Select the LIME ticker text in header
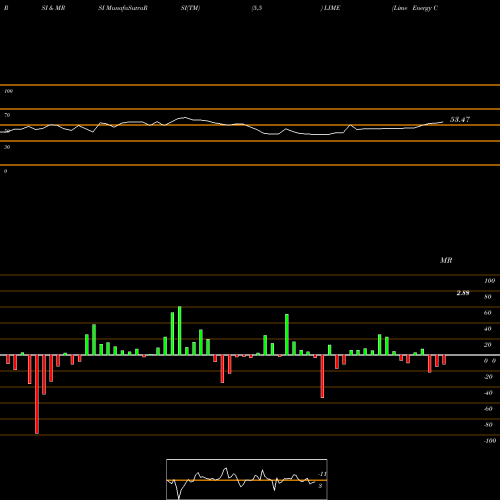The width and height of the screenshot is (500, 500). point(332,8)
